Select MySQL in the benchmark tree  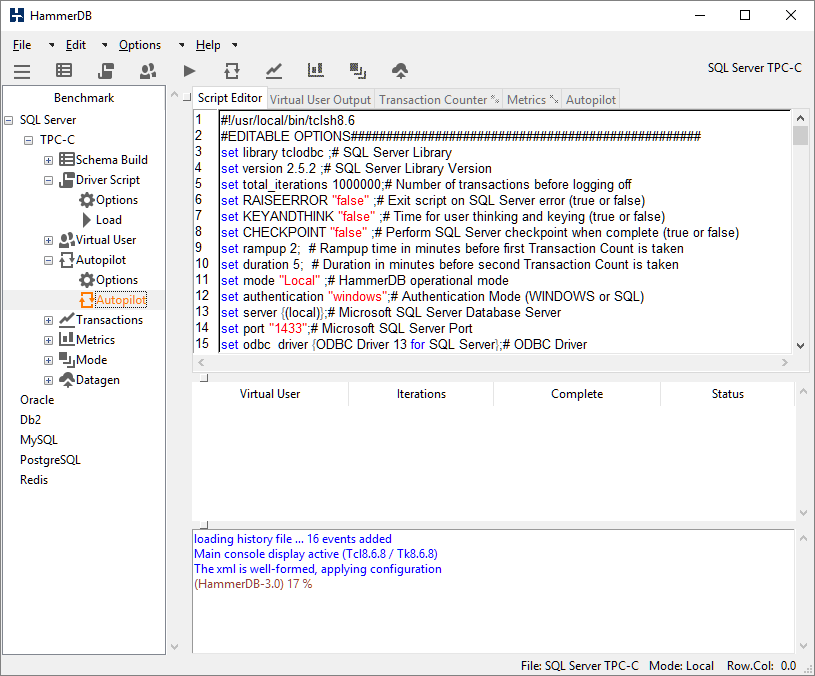coord(38,440)
